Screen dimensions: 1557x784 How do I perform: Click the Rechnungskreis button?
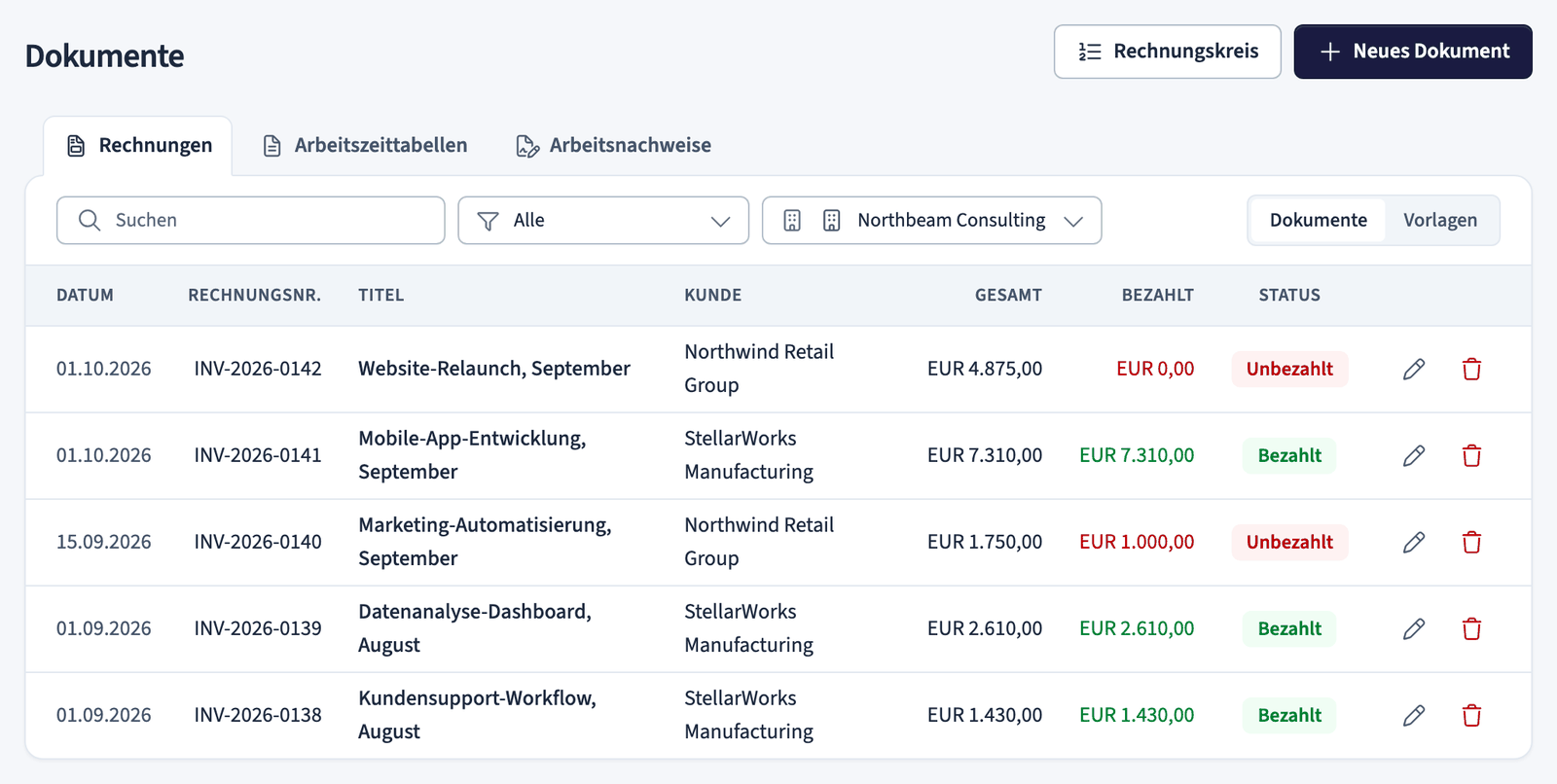(1168, 52)
